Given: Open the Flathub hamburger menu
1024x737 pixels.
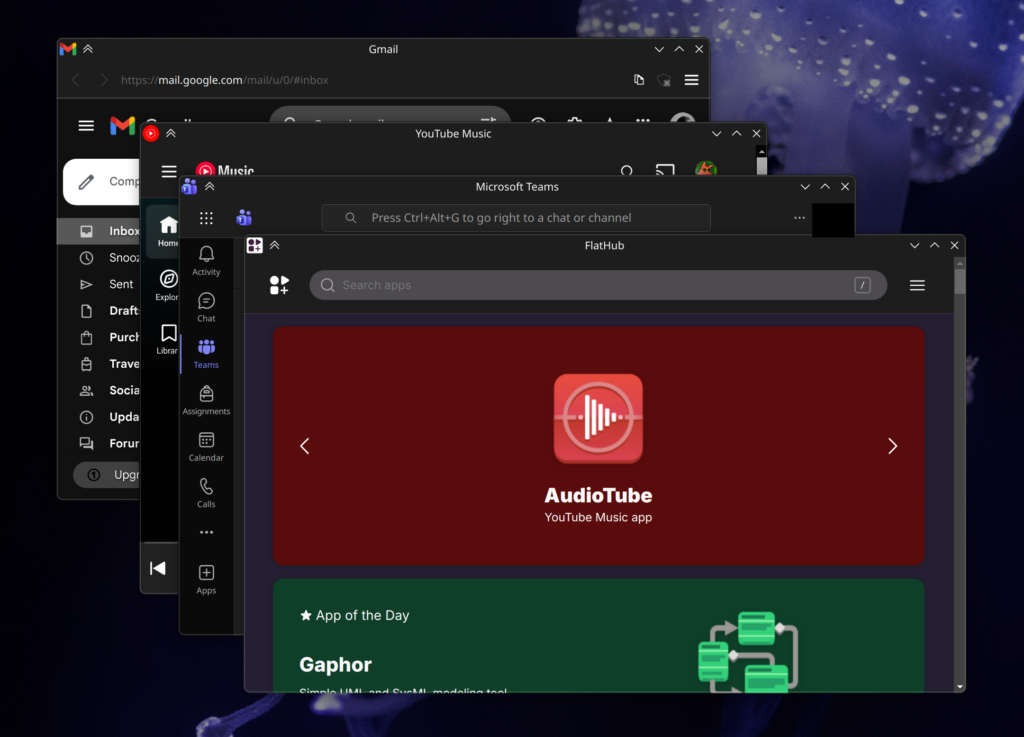Looking at the screenshot, I should click(917, 285).
